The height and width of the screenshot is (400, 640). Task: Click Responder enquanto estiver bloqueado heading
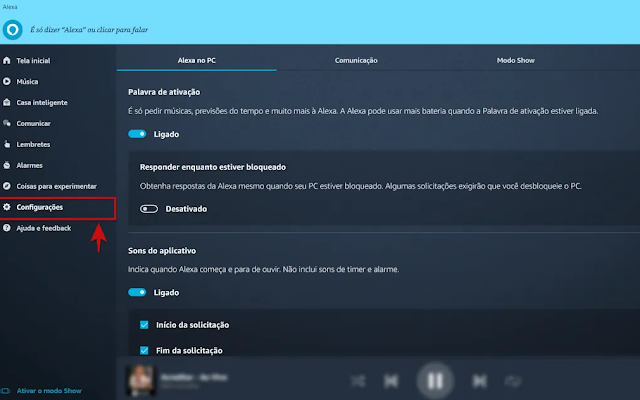[x=213, y=167]
